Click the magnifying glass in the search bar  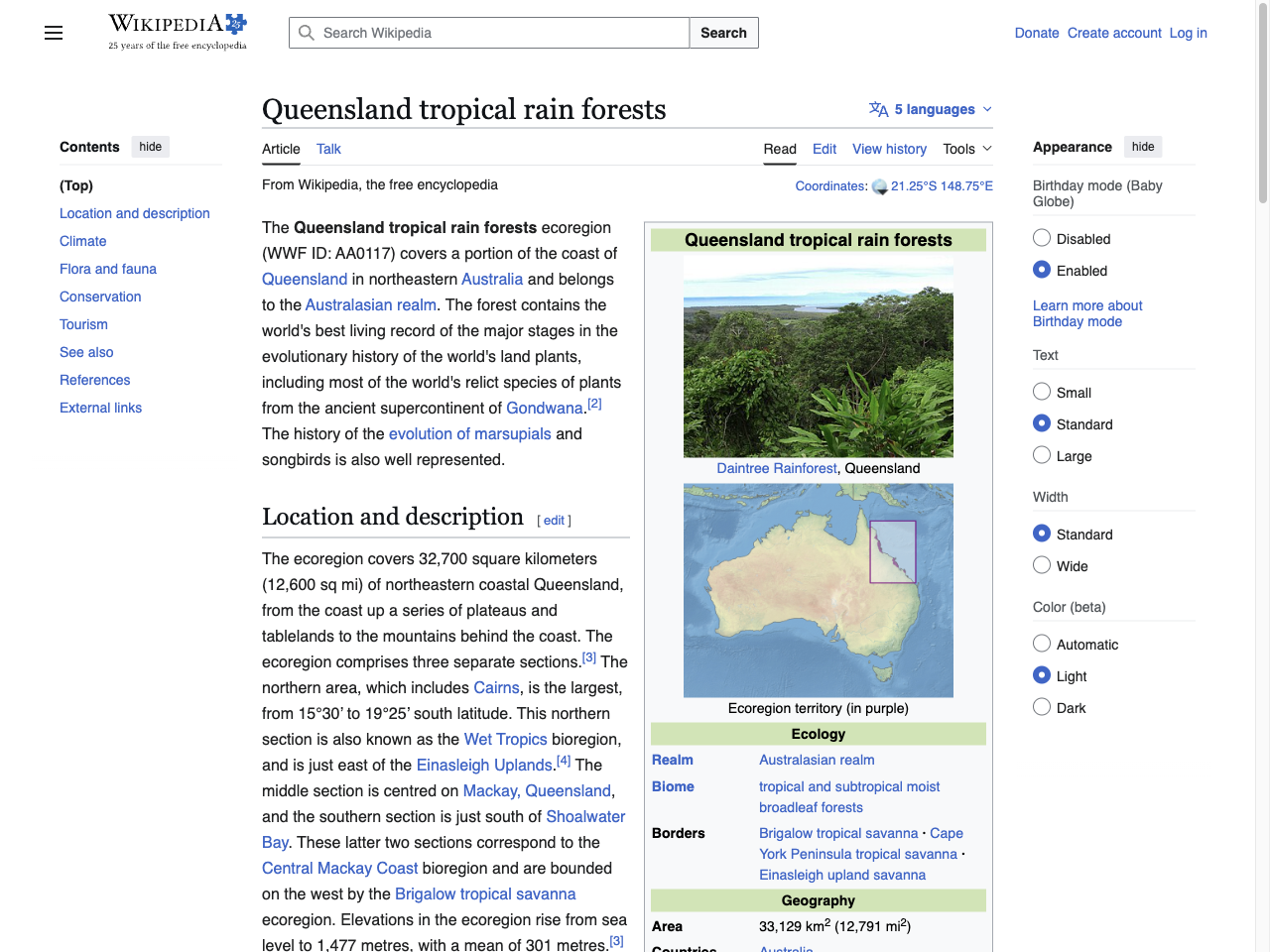click(306, 33)
